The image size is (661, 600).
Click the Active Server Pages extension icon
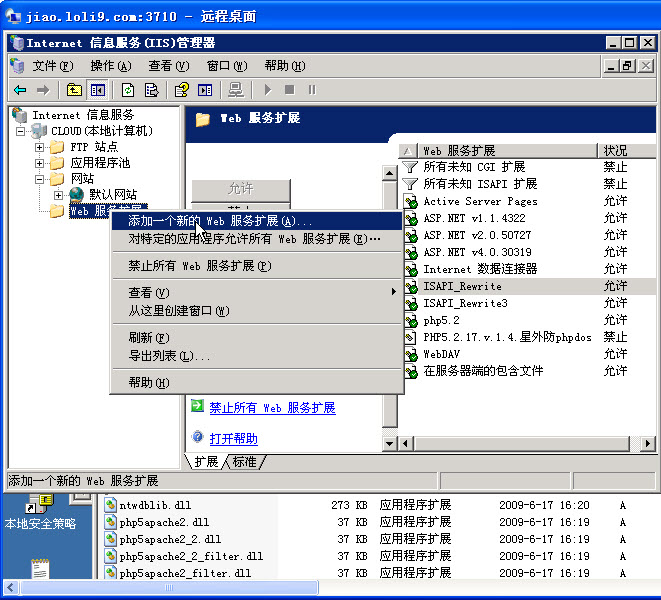tap(410, 201)
